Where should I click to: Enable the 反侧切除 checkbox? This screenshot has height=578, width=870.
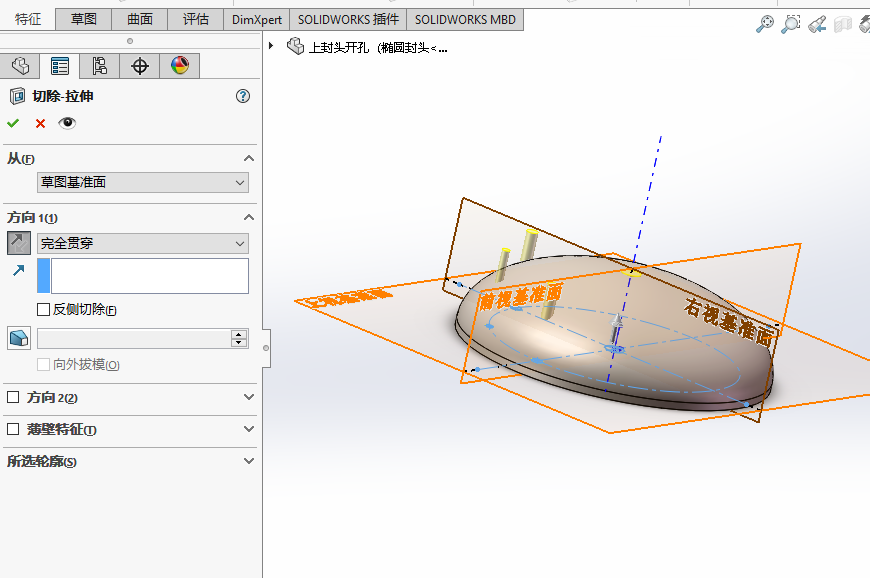click(x=45, y=310)
